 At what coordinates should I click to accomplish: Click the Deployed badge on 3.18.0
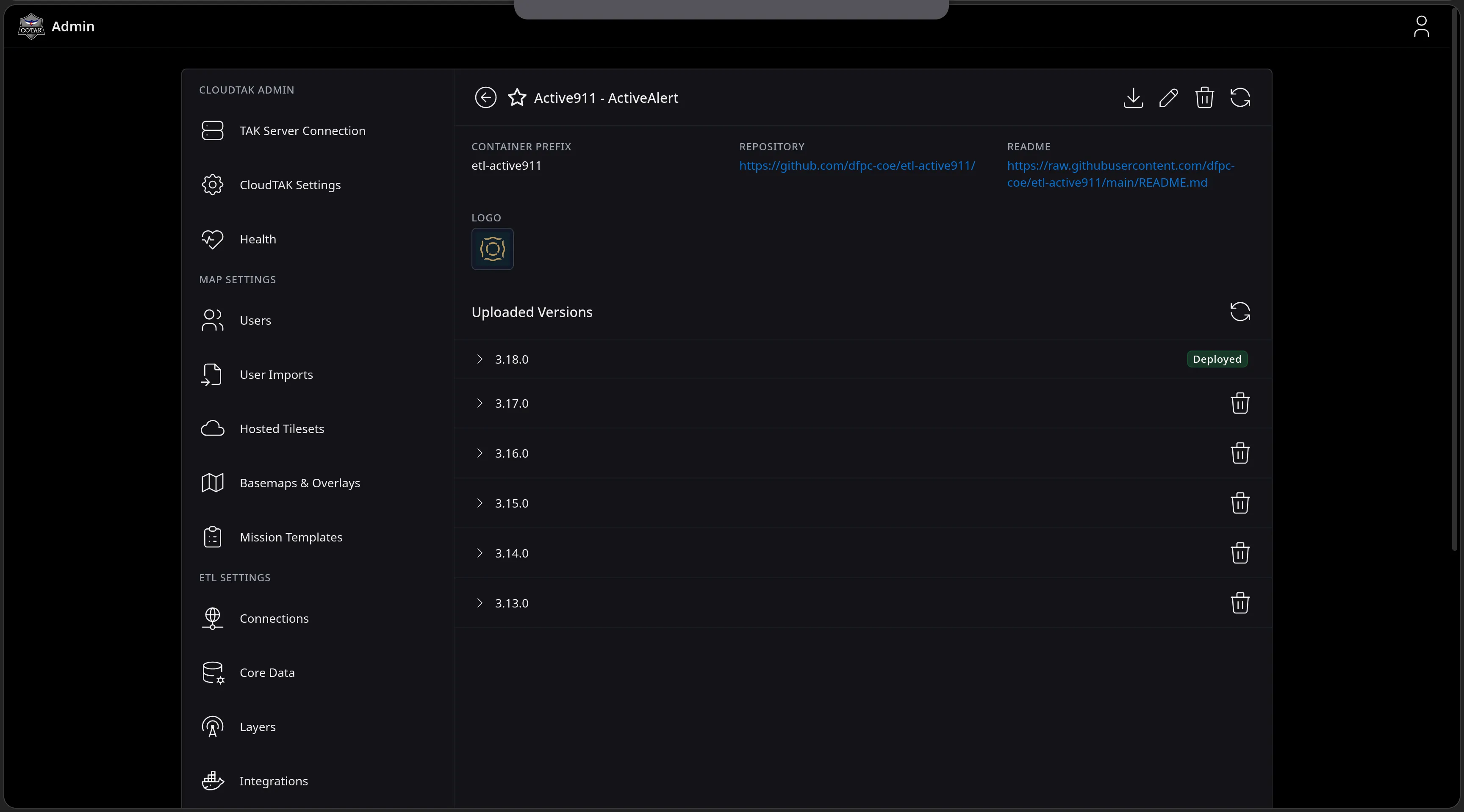pos(1217,359)
